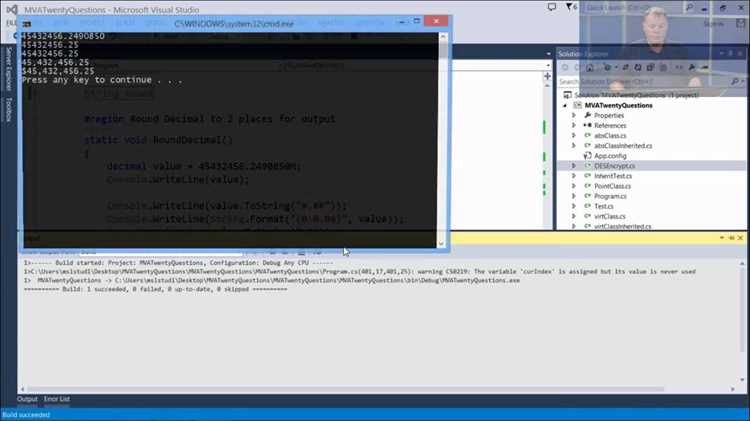This screenshot has height=421, width=750.
Task: Click the Solution Explorer home icon
Action: pyautogui.click(x=590, y=68)
